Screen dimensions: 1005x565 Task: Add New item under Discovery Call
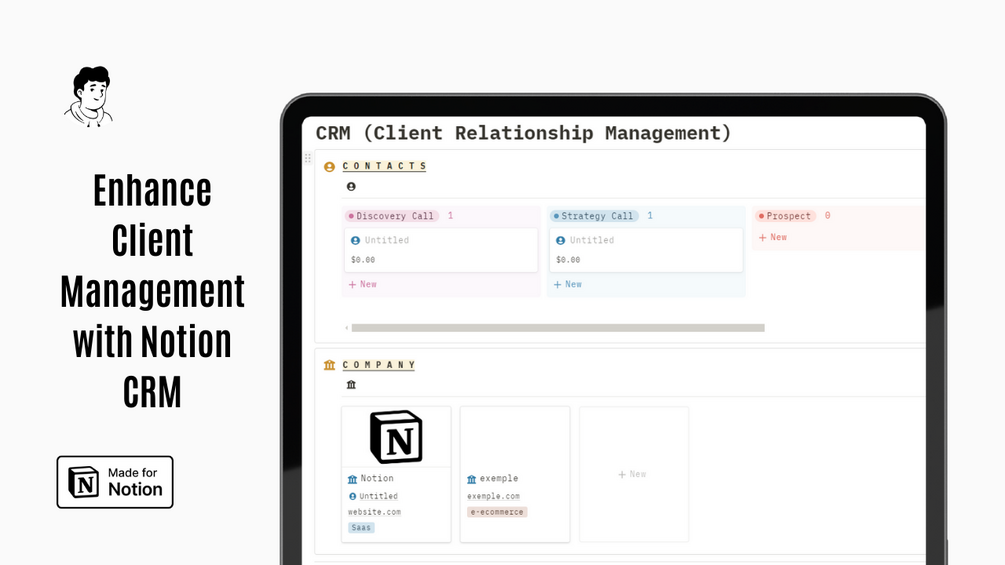(x=363, y=284)
